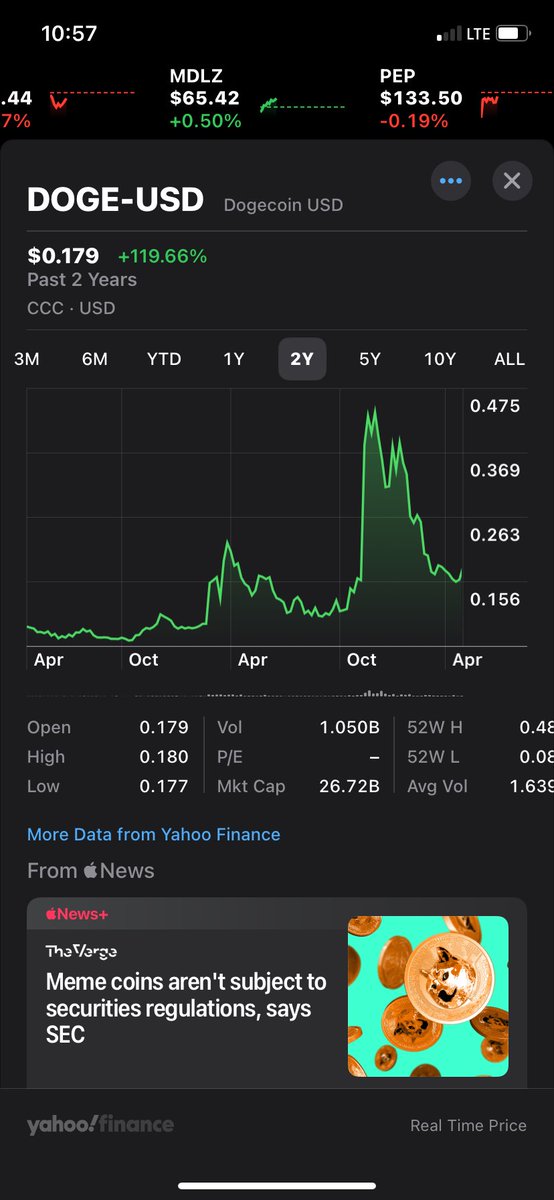This screenshot has height=1200, width=554.
Task: Tap the $0.179 price
Action: (x=63, y=256)
